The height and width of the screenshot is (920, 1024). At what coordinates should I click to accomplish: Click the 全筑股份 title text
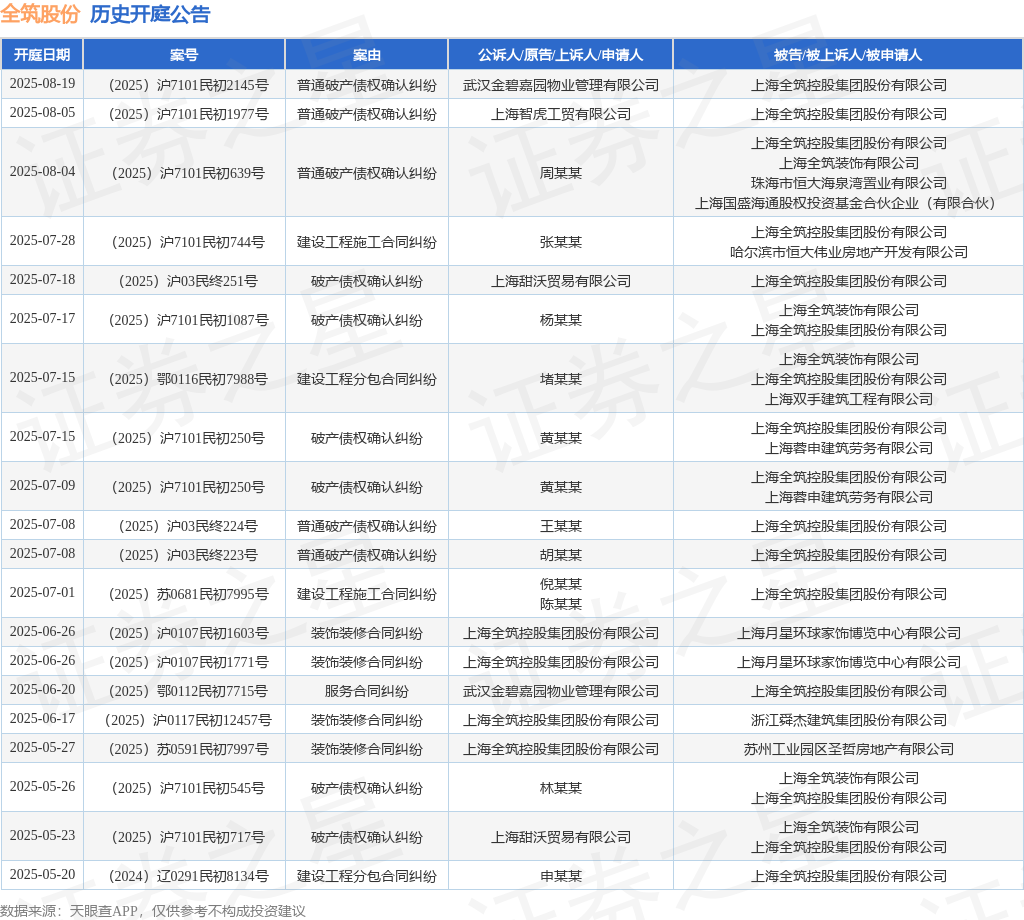(40, 15)
